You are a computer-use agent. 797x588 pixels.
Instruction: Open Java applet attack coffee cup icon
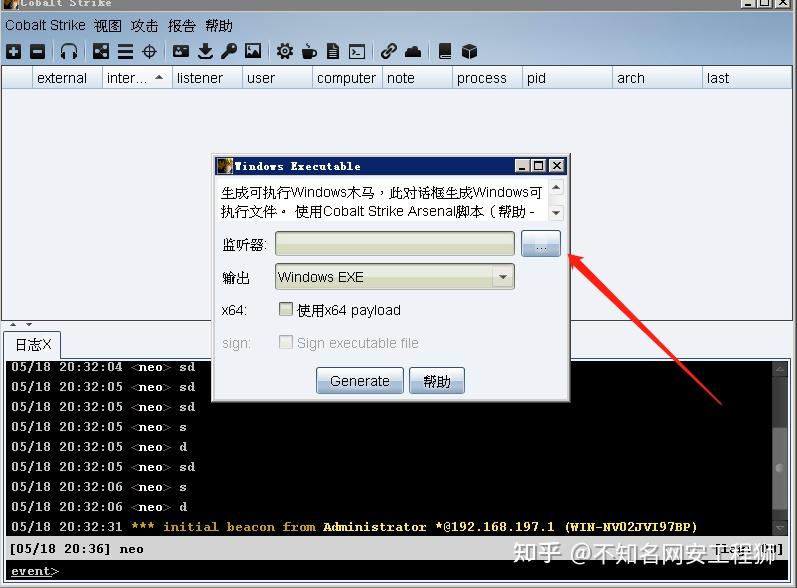309,51
